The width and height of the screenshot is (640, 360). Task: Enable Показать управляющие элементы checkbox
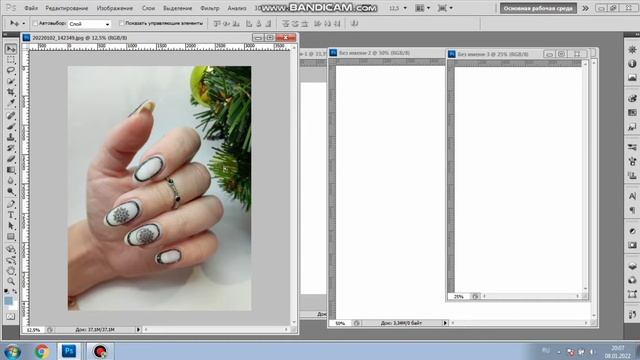click(121, 24)
